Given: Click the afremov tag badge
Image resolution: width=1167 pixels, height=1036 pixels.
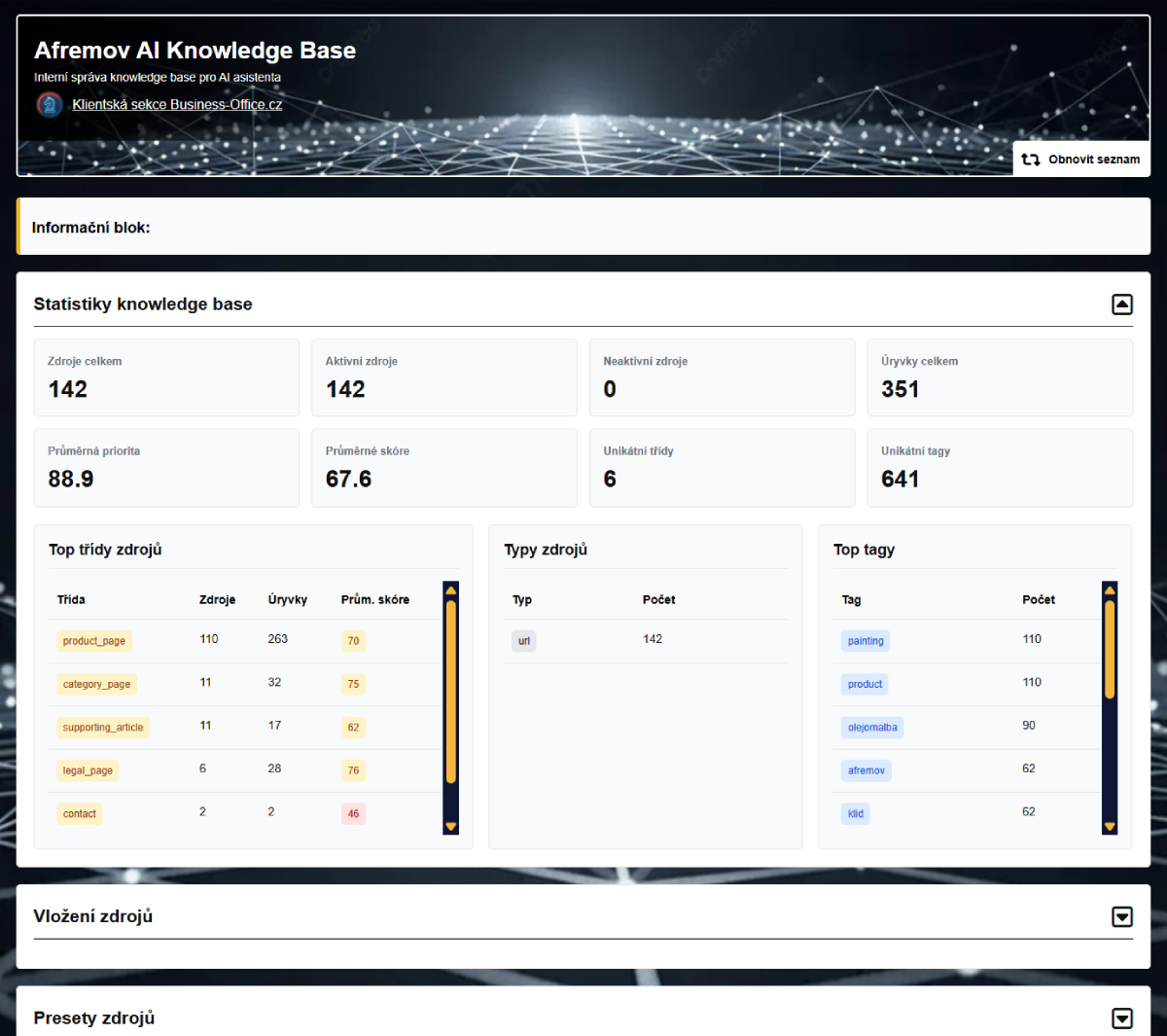Looking at the screenshot, I should click(866, 769).
